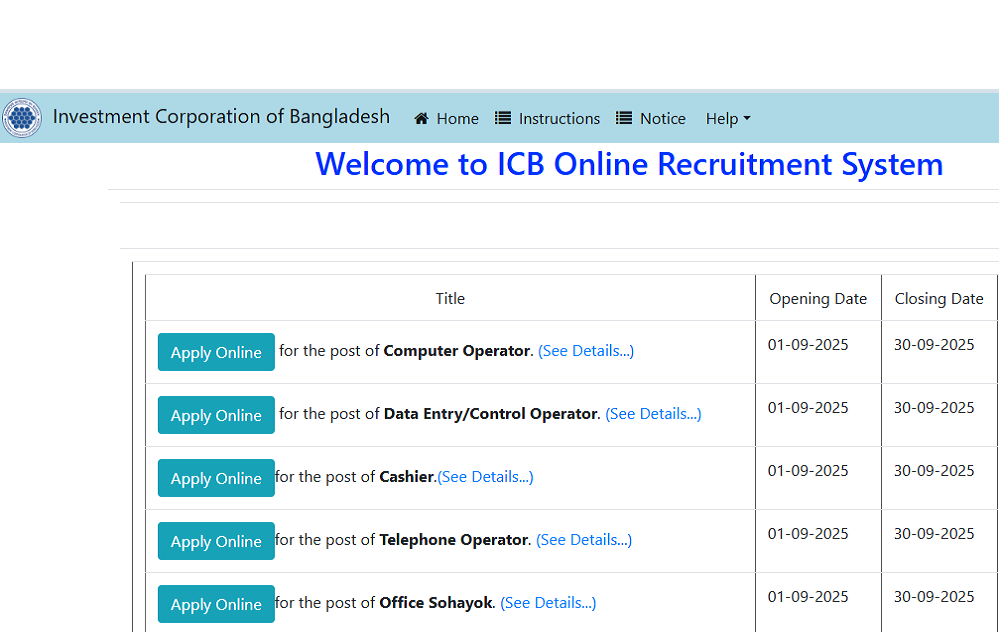Open See Details for Cashier
This screenshot has width=999, height=632.
[485, 477]
